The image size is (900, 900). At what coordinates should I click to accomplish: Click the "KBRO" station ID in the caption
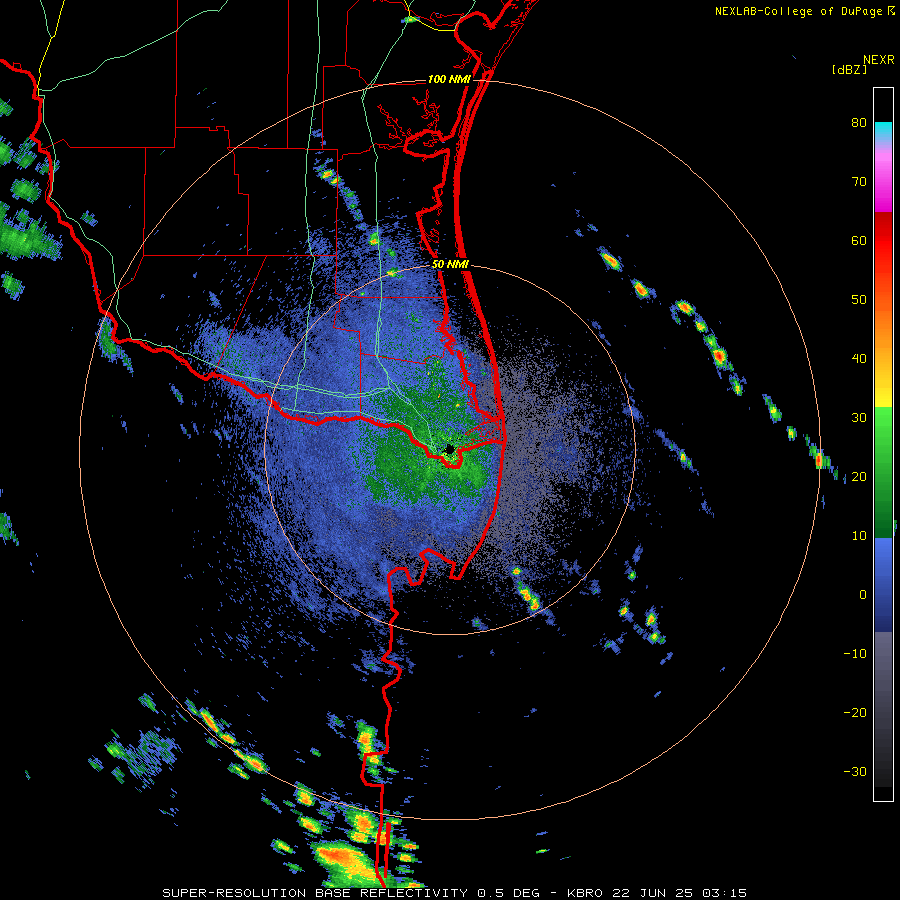click(x=585, y=893)
